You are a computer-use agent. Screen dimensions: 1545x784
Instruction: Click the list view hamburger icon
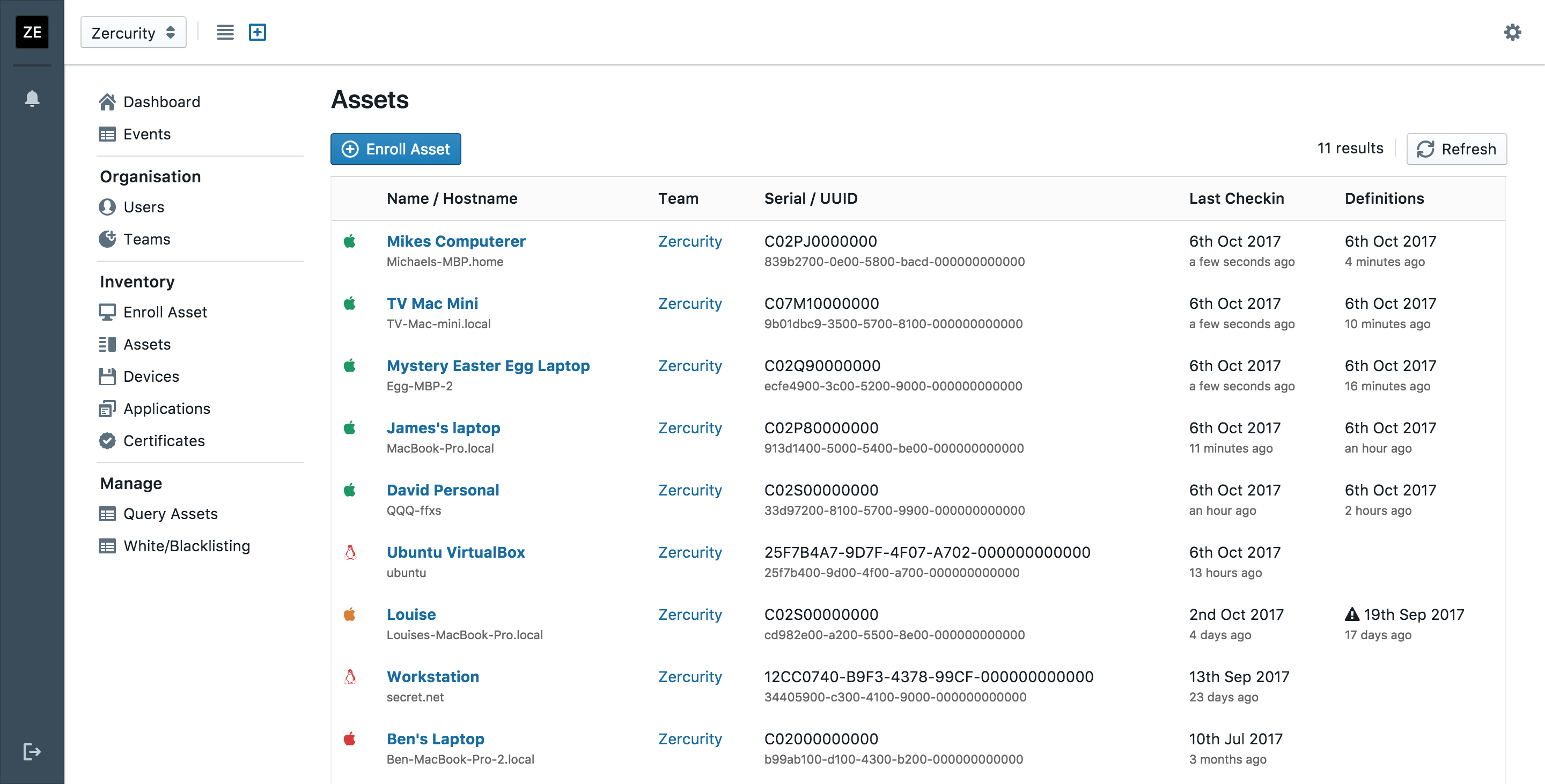pos(225,32)
